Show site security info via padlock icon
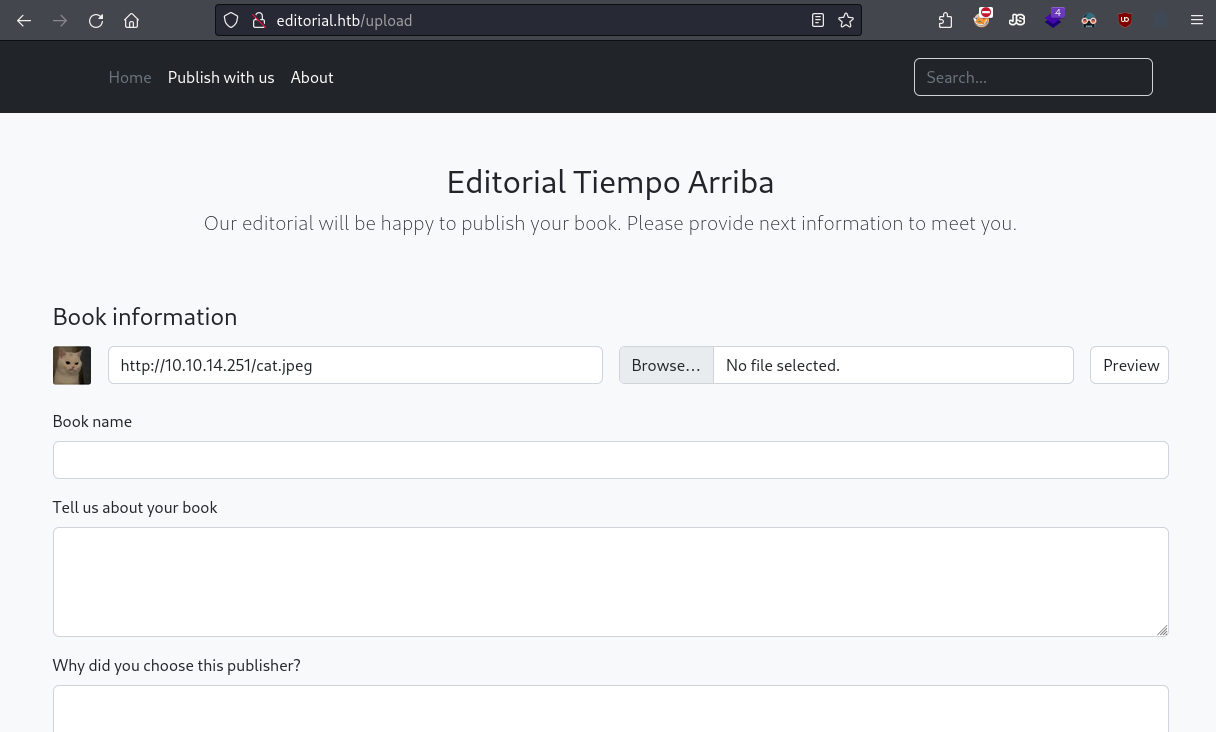Image resolution: width=1216 pixels, height=732 pixels. pos(258,20)
